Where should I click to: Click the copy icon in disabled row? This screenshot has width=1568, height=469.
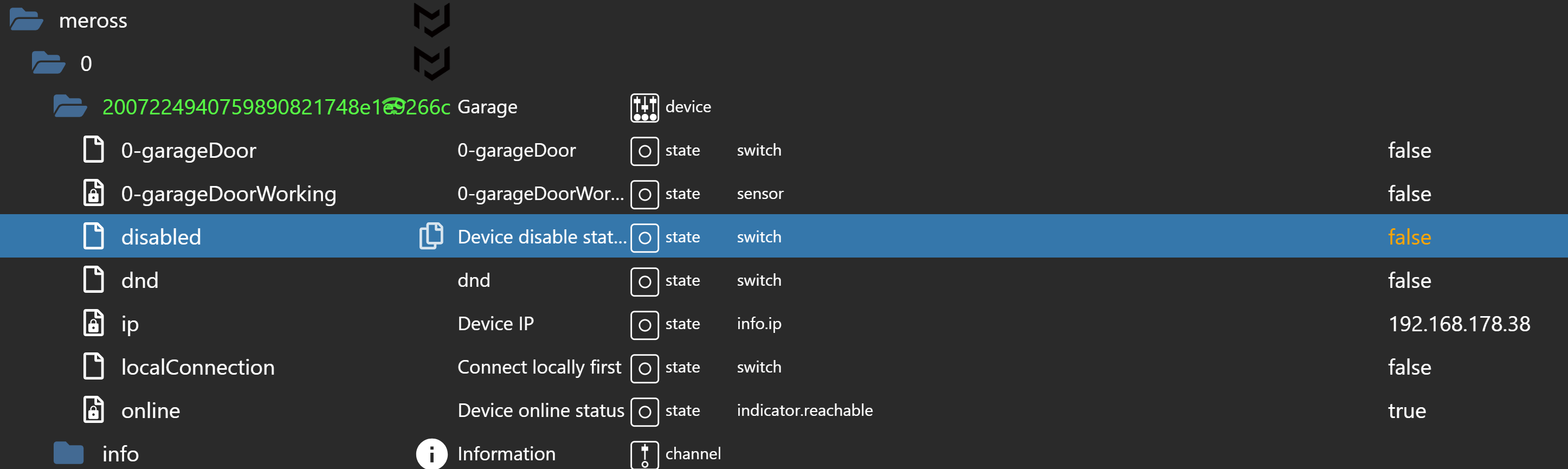(431, 236)
